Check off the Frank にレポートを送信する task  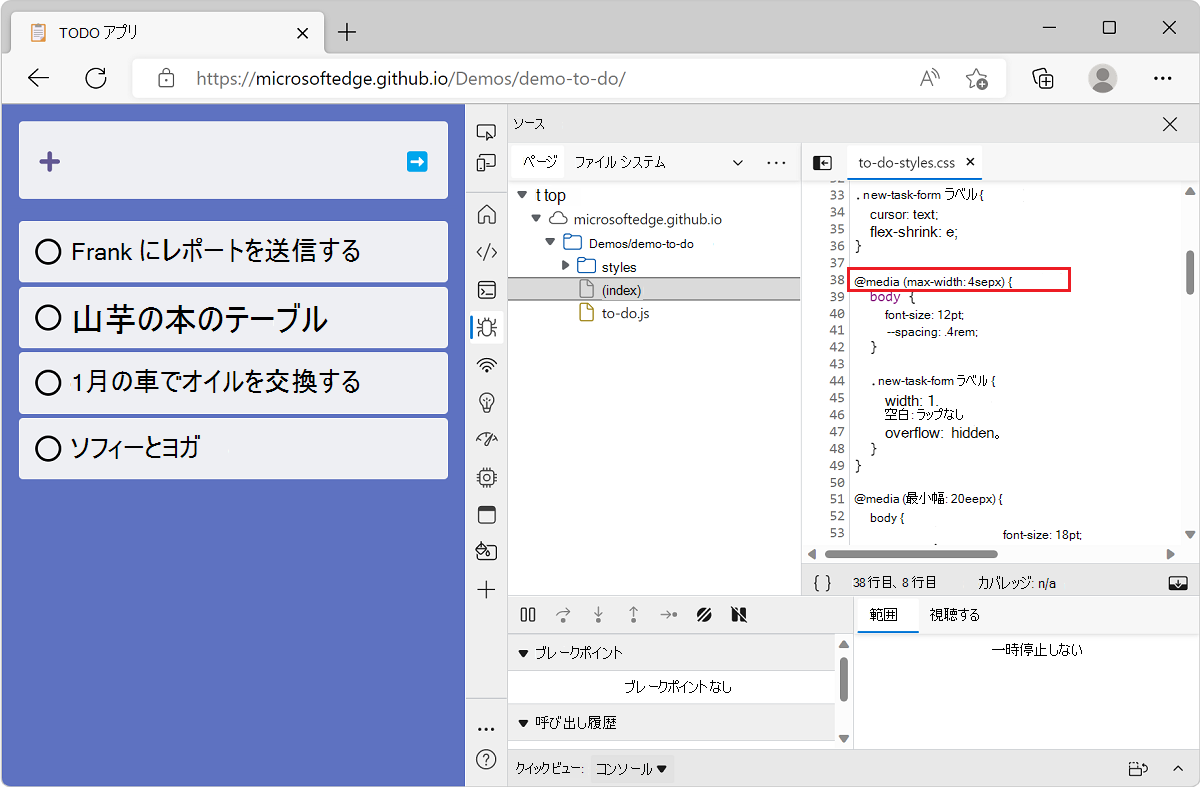[48, 252]
